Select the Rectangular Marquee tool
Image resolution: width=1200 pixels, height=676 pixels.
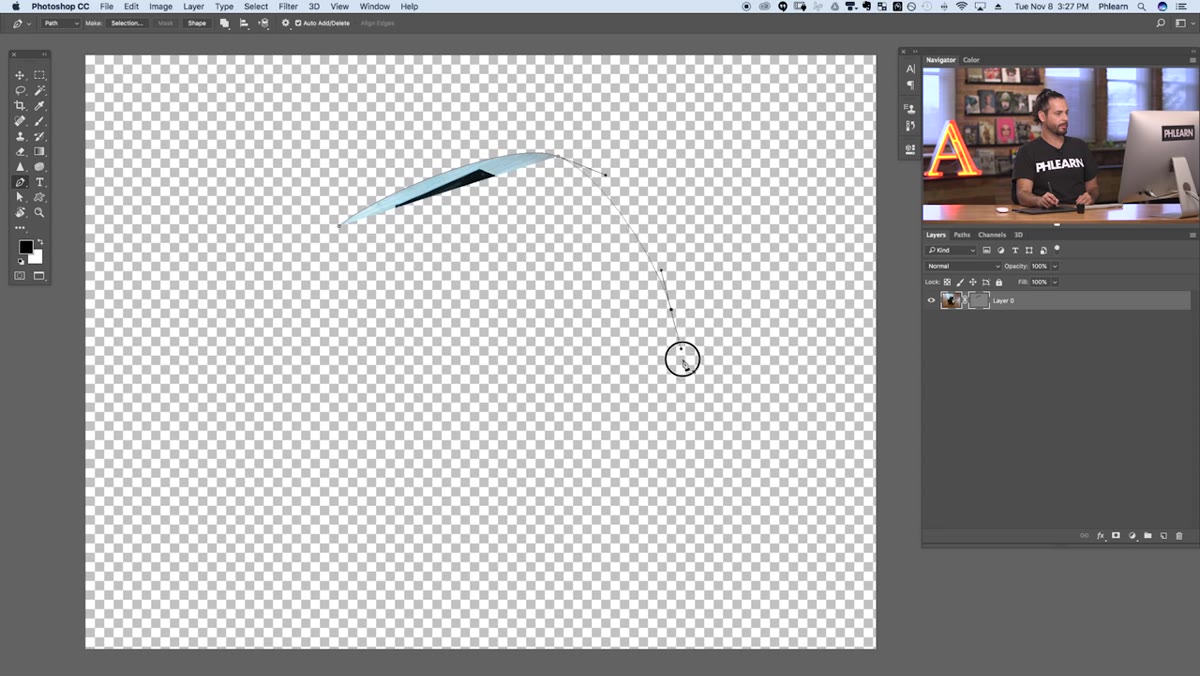coord(40,75)
